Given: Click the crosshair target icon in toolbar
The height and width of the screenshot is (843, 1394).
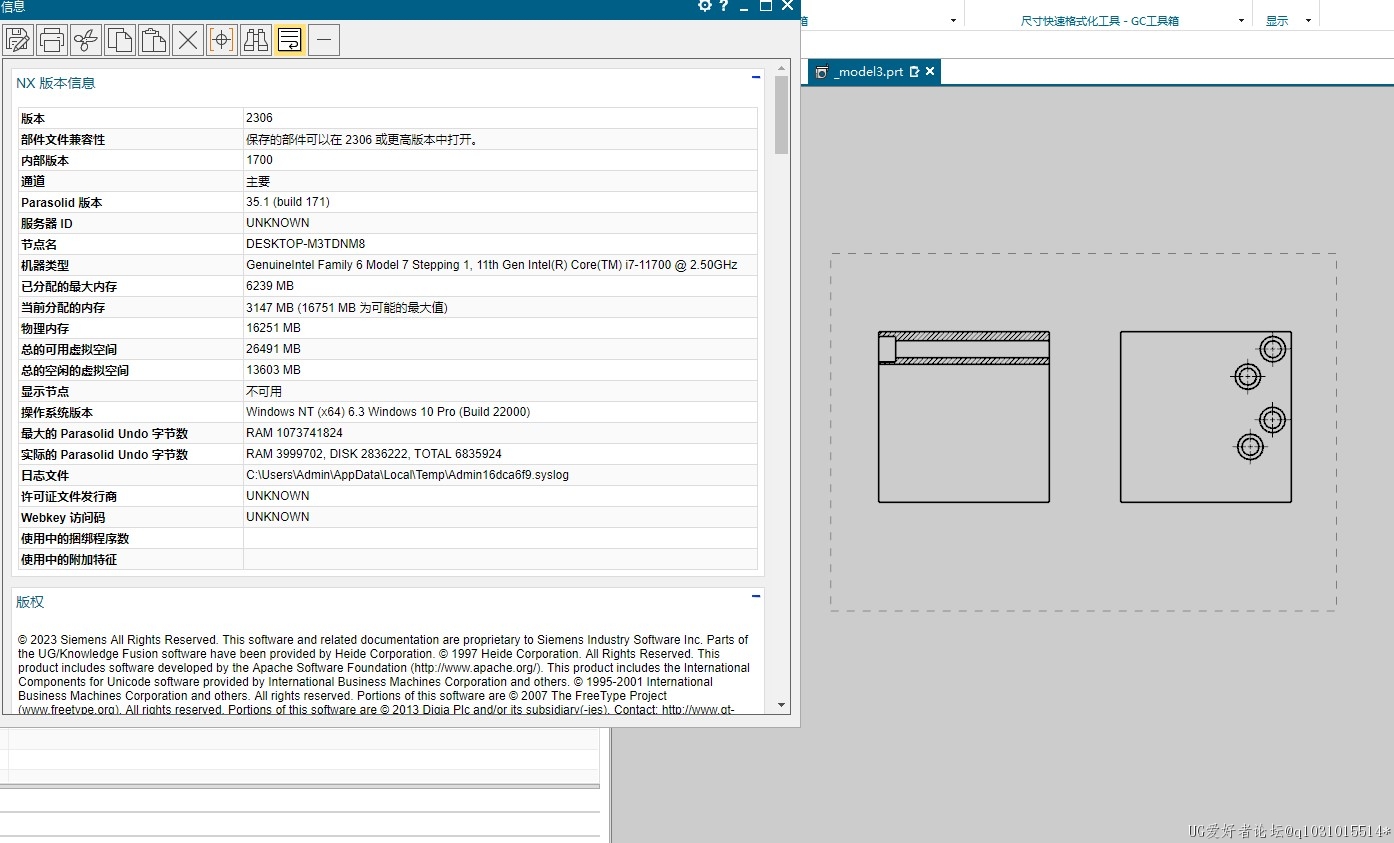Looking at the screenshot, I should pos(222,40).
